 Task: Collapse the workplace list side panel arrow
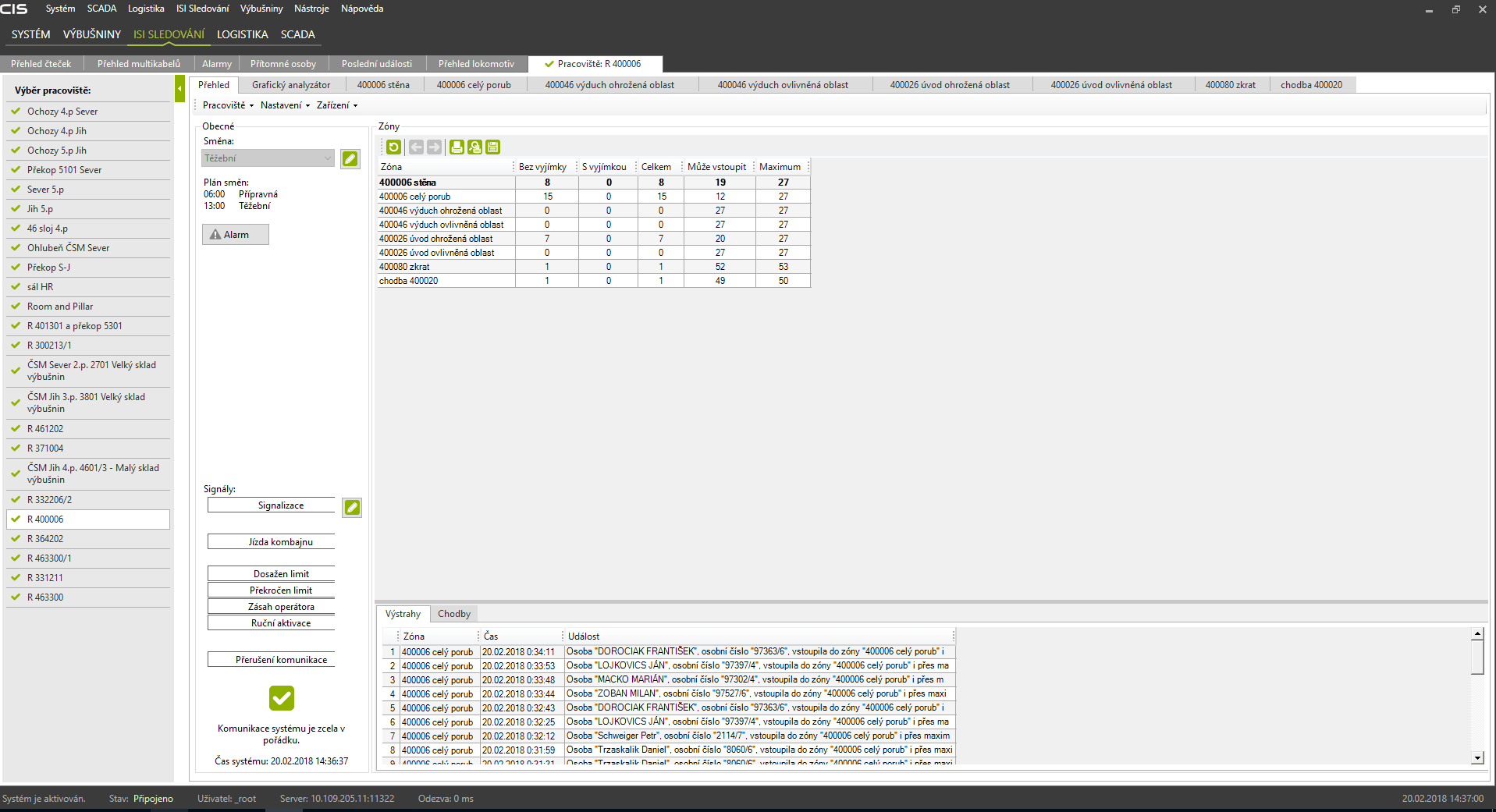(x=179, y=88)
